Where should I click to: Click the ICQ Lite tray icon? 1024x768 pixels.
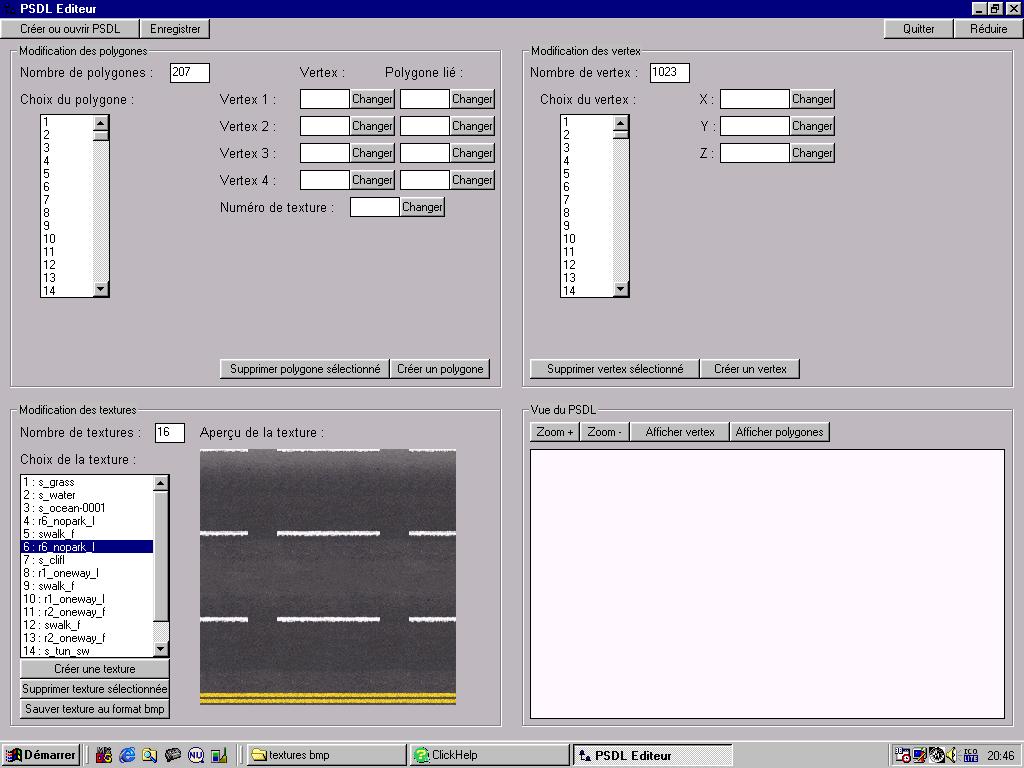(970, 756)
